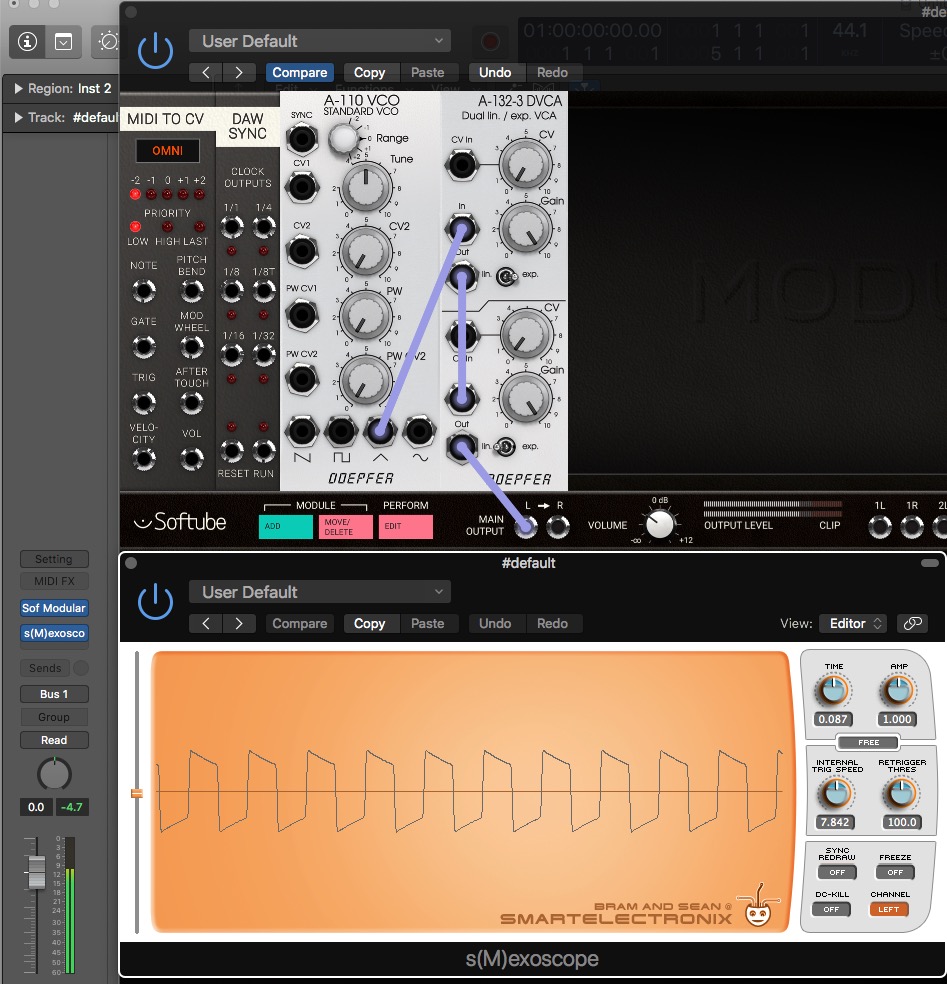
Task: Click the PITCH BEND output jack
Action: pos(191,291)
